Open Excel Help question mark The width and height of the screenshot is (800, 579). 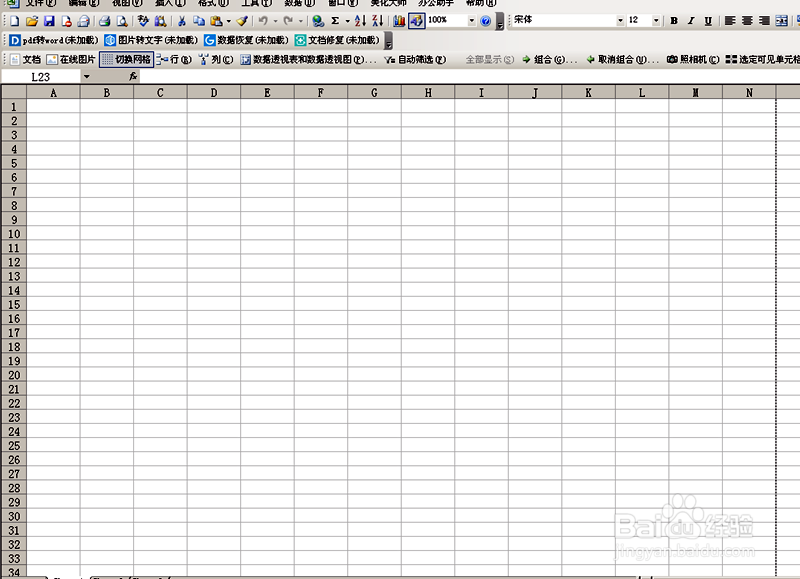[486, 21]
